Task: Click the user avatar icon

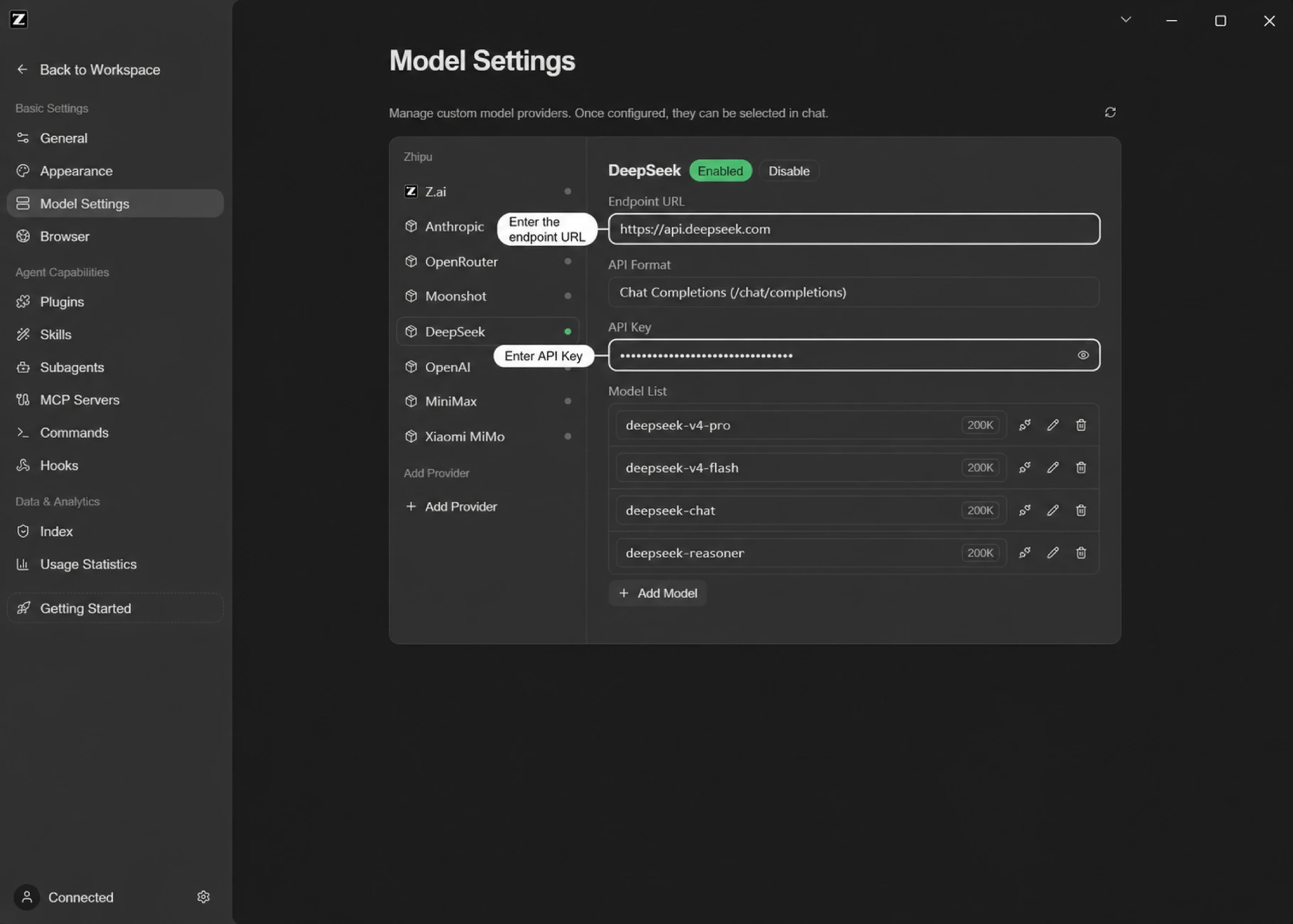Action: click(x=27, y=897)
